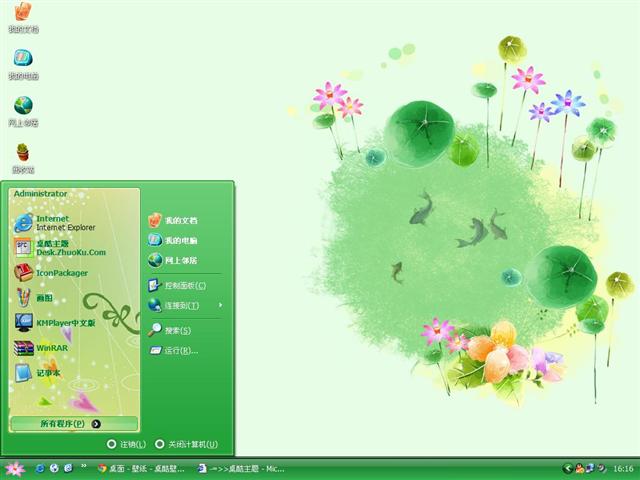Select the 我的电脑 desktop icon
Viewport: 640px width, 480px height.
click(x=23, y=64)
